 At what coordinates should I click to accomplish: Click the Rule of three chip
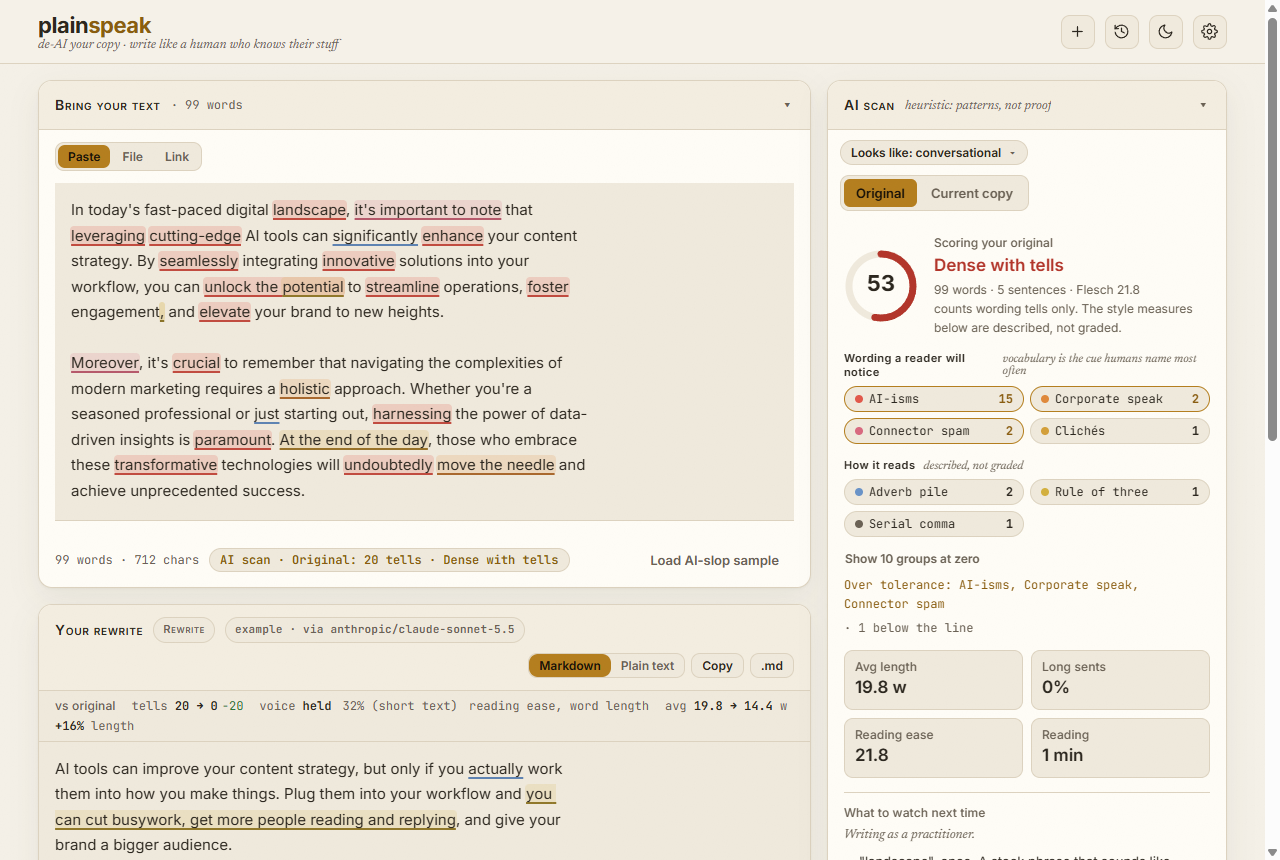pyautogui.click(x=1120, y=492)
